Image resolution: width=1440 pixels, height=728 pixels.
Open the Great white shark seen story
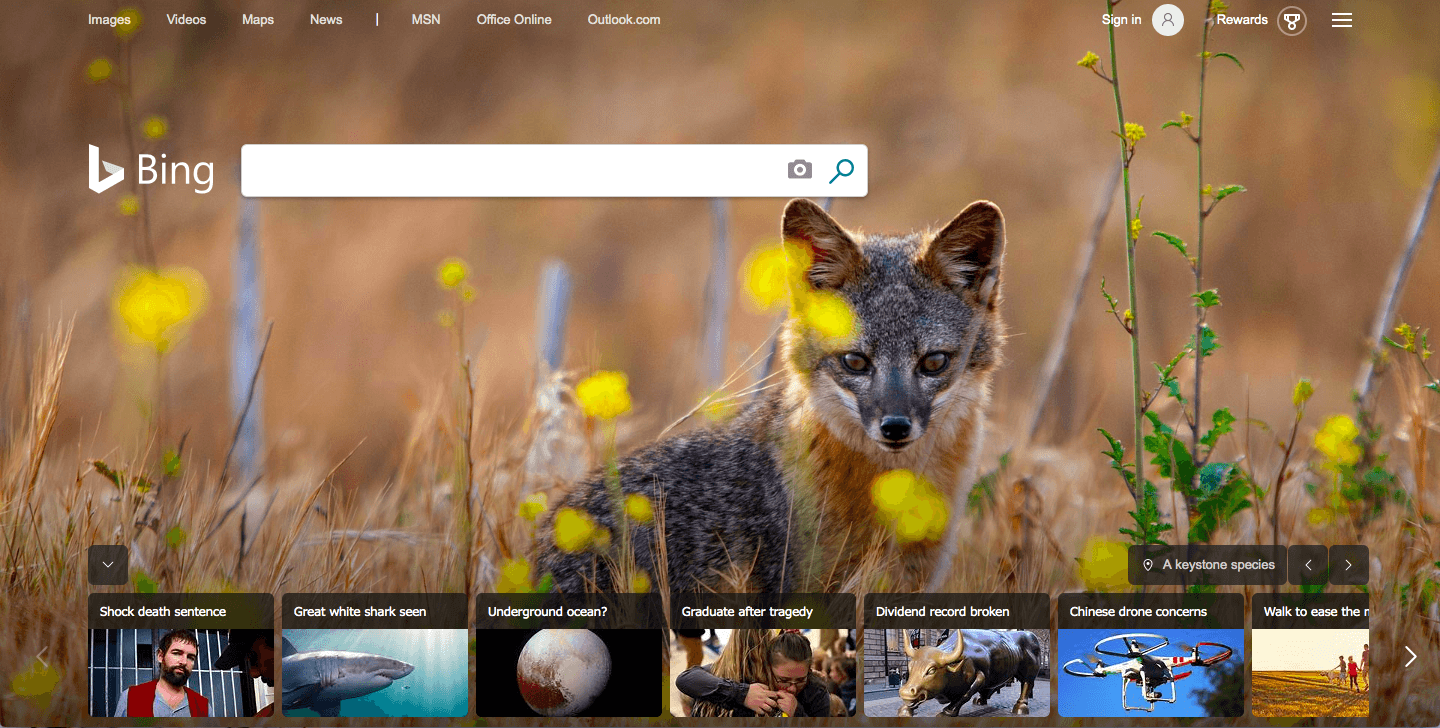tap(375, 655)
